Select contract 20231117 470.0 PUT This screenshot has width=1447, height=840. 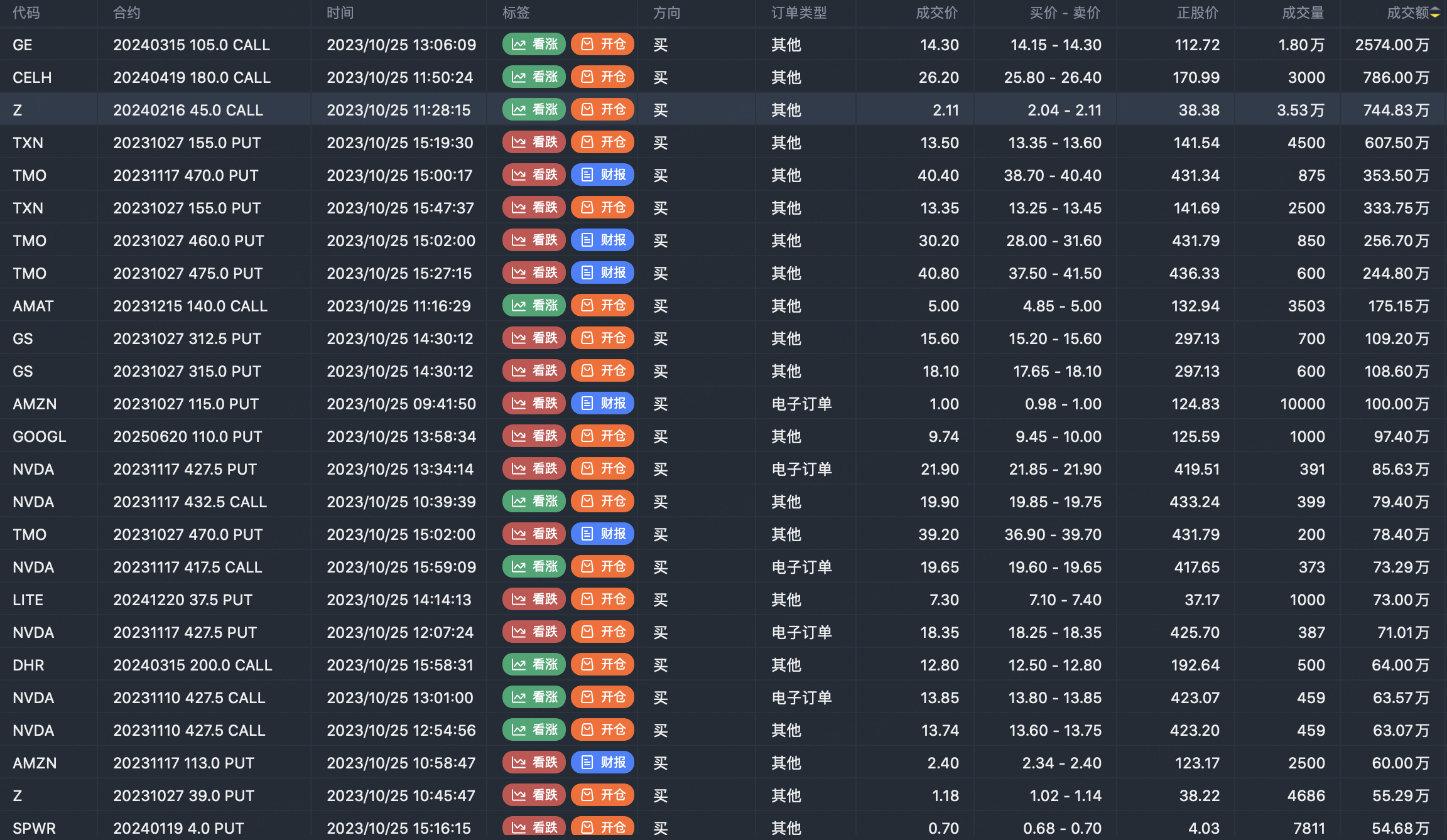pyautogui.click(x=186, y=176)
